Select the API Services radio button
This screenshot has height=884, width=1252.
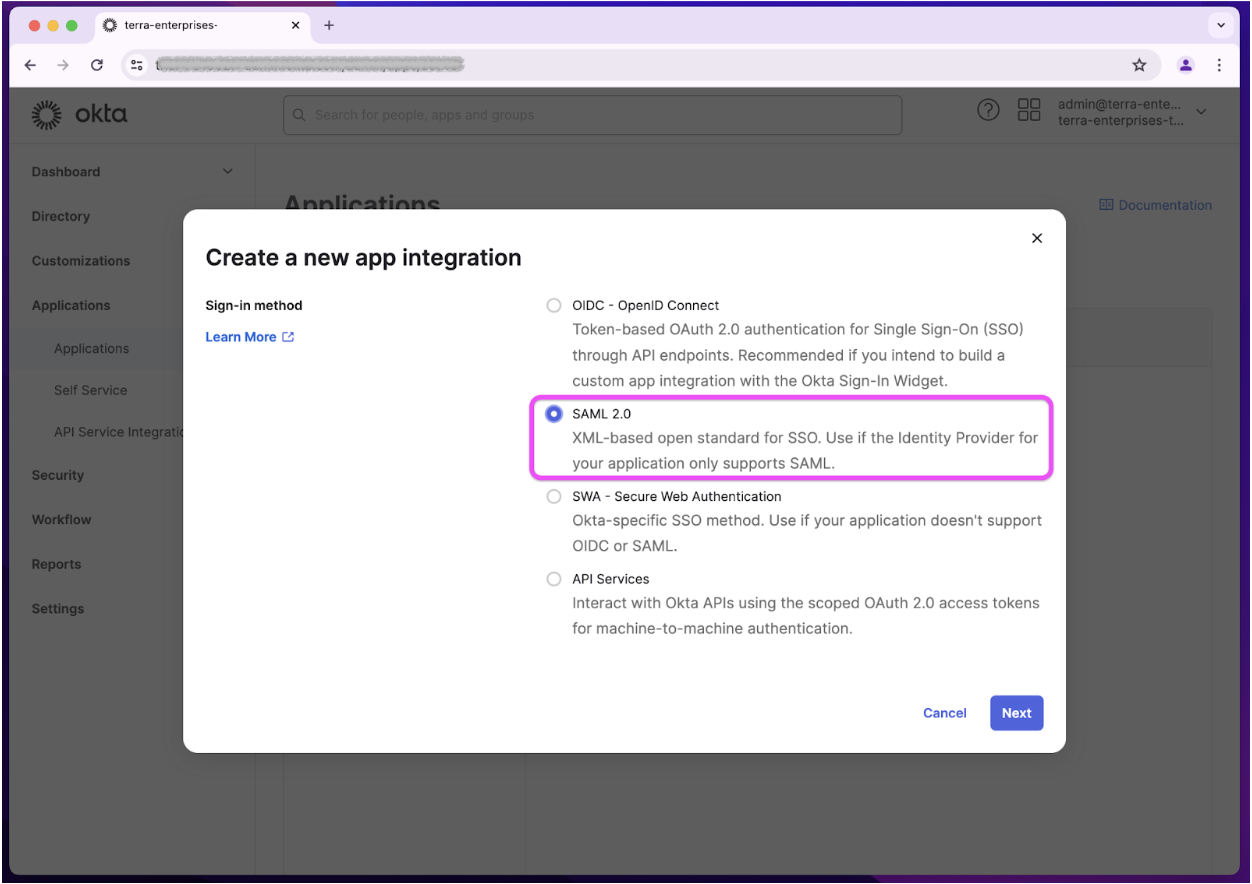pos(554,579)
